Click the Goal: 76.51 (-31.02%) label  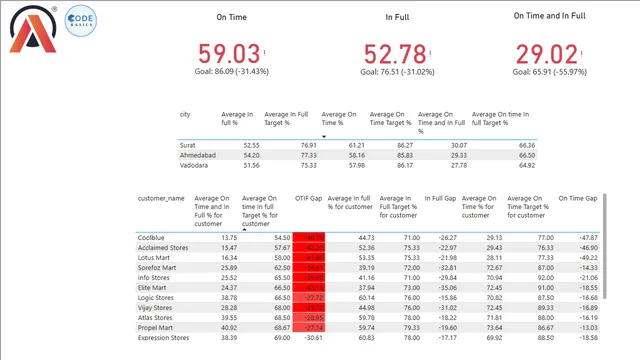tap(397, 72)
